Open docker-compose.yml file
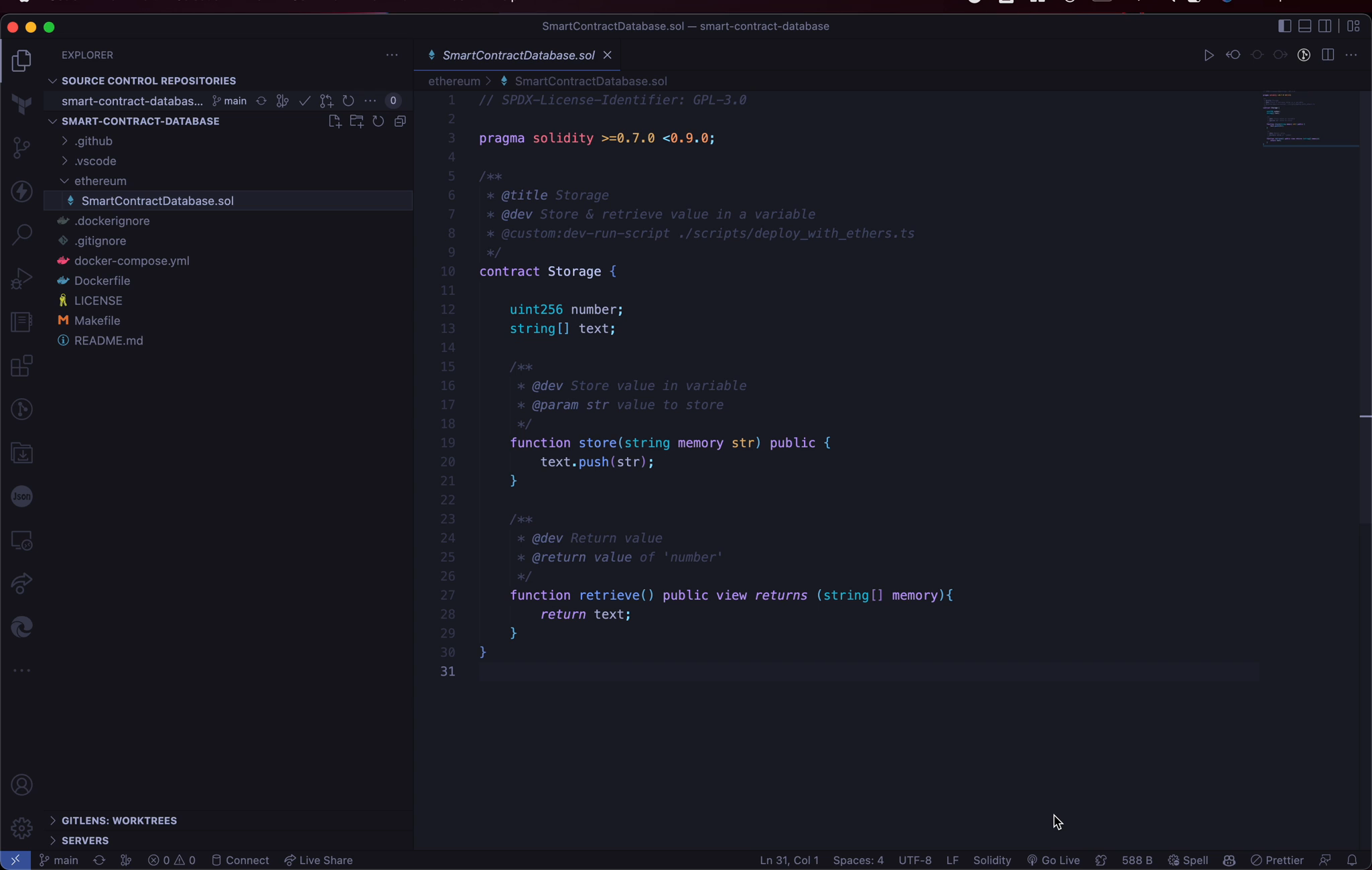This screenshot has height=870, width=1372. (x=228, y=261)
